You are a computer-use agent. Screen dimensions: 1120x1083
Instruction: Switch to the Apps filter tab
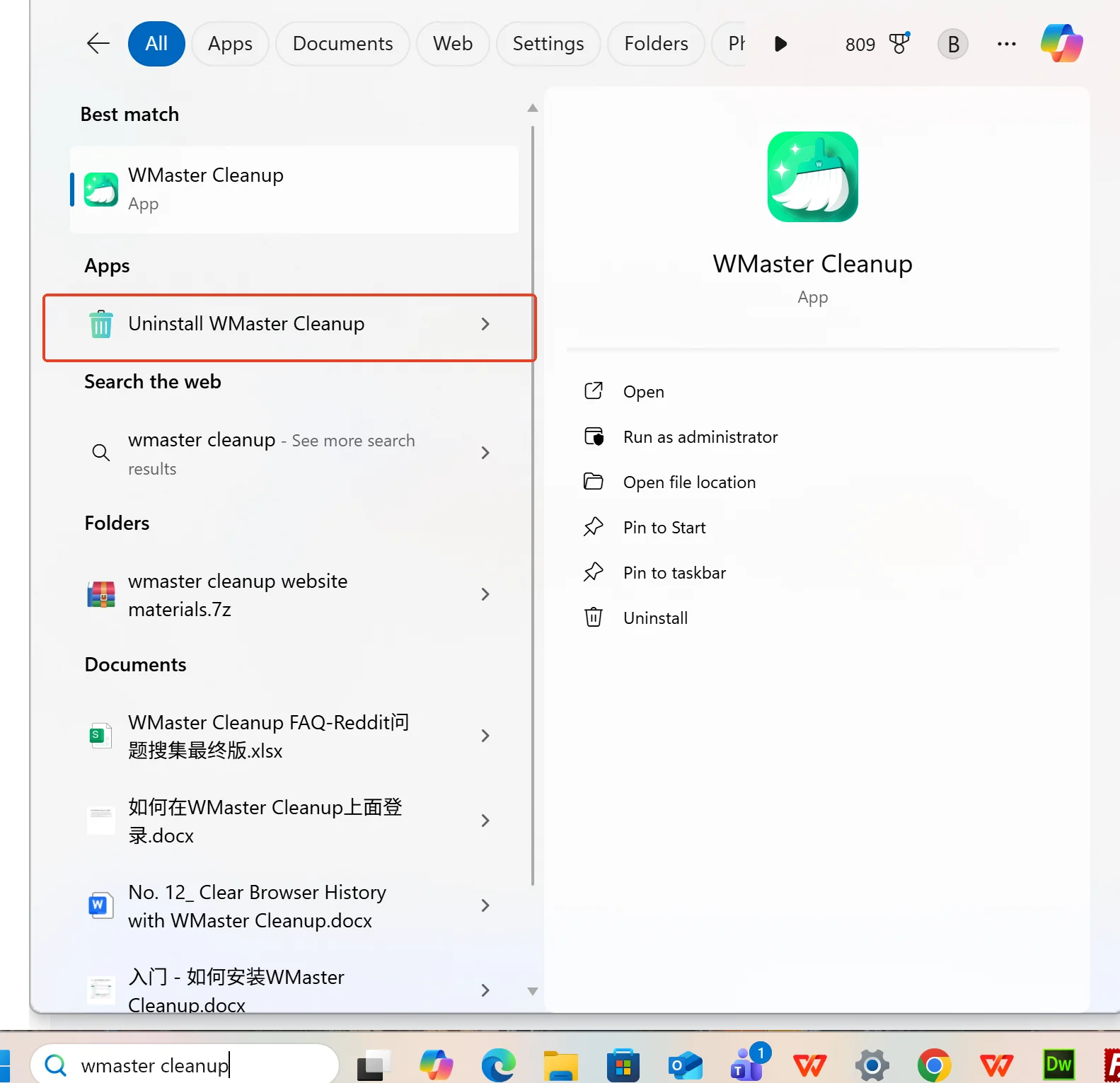(230, 44)
